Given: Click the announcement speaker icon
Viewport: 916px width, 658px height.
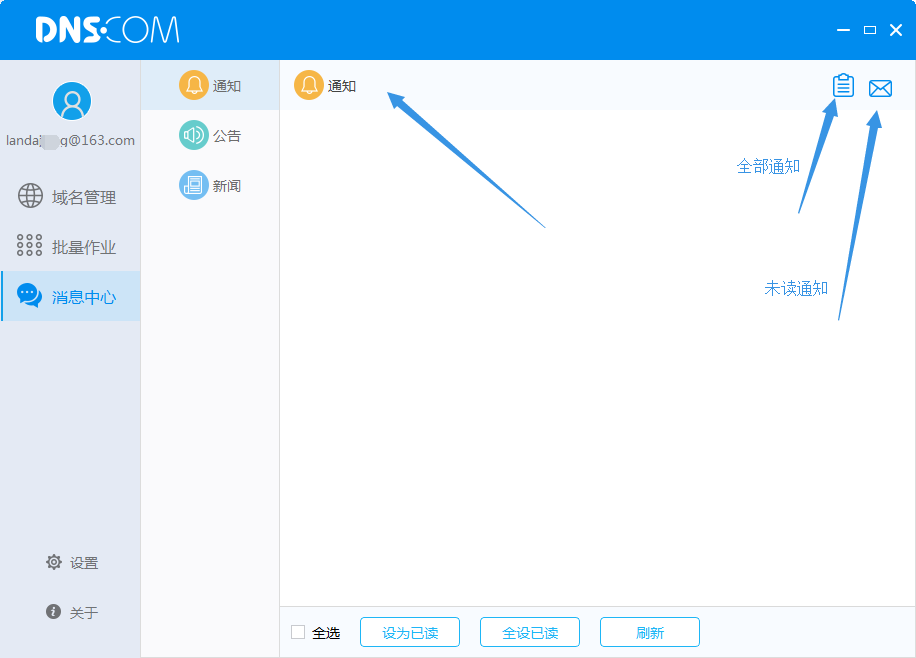Looking at the screenshot, I should click(x=193, y=135).
